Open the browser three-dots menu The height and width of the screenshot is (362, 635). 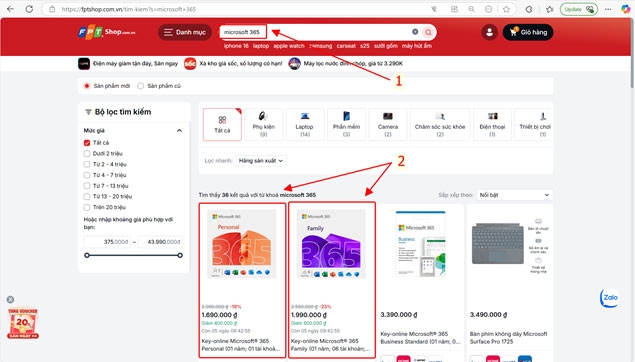pos(608,9)
